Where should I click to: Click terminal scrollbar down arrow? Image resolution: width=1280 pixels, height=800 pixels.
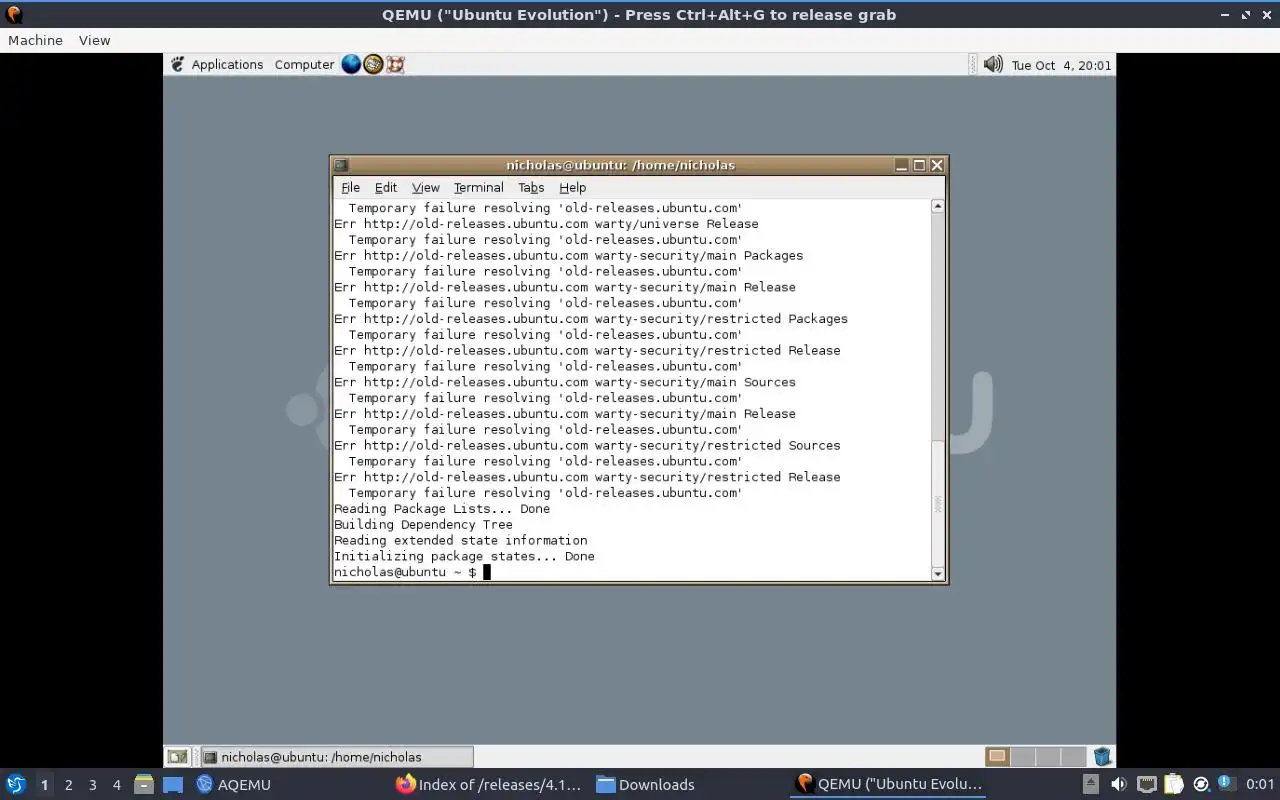(938, 574)
